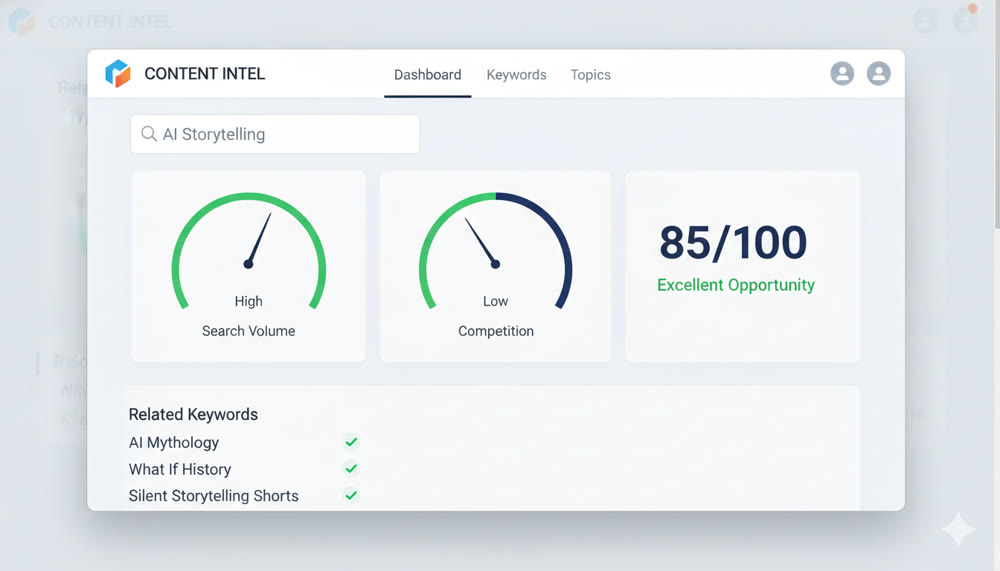Open the Silent Storytelling Shorts keyword
Image resolution: width=1000 pixels, height=571 pixels.
tap(213, 496)
